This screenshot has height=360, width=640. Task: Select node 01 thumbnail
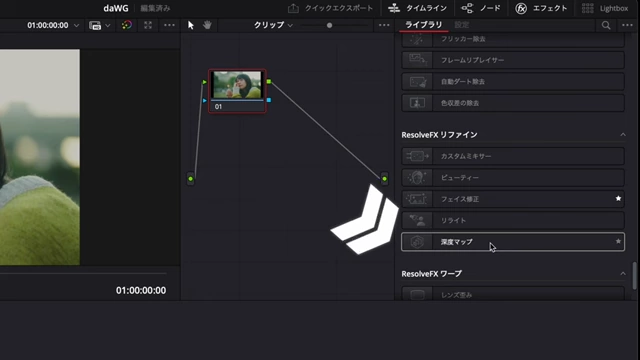(237, 85)
